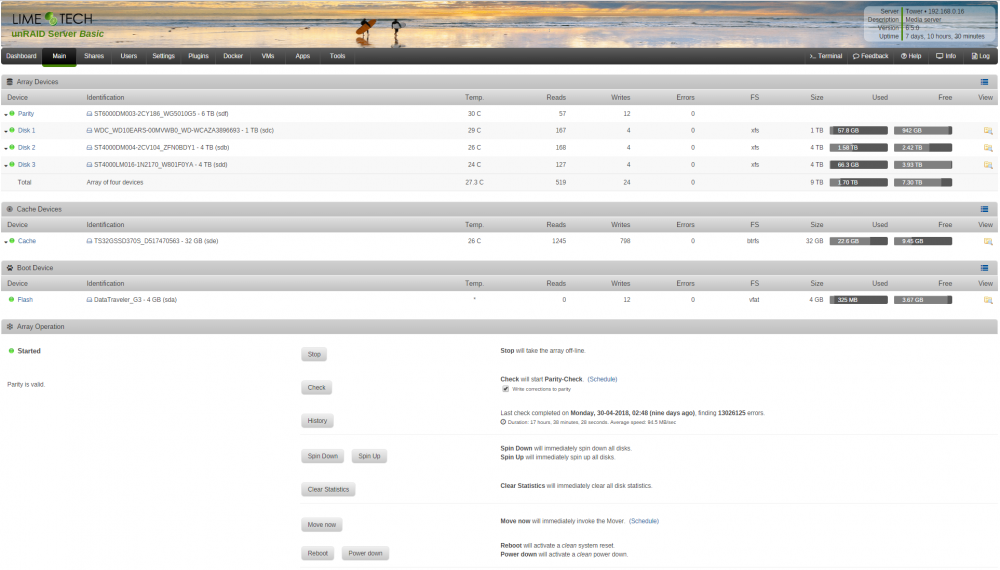
Task: Open disk log icon for TS32GSSD370S
Action: pyautogui.click(x=89, y=242)
